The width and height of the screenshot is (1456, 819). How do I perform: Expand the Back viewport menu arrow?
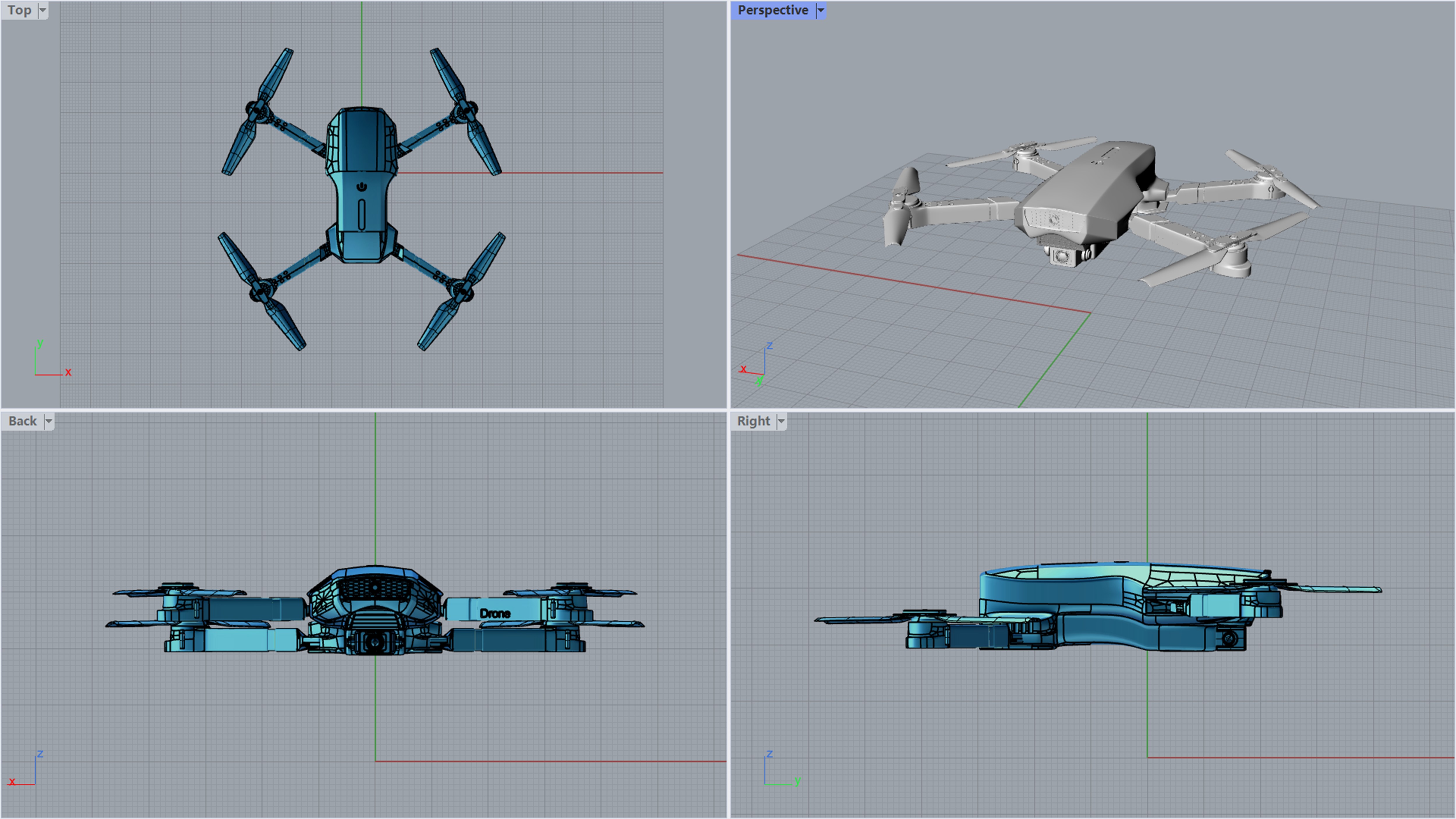pyautogui.click(x=49, y=421)
